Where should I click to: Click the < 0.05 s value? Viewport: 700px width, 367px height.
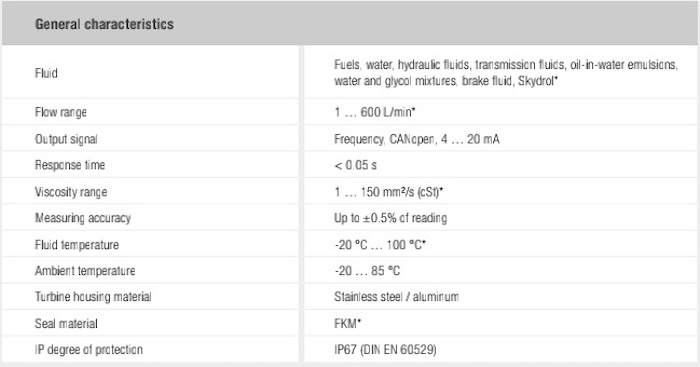(355, 165)
